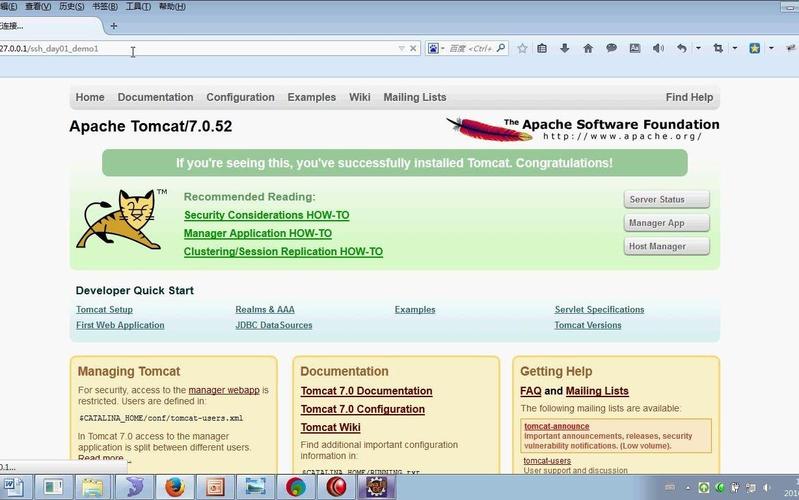The height and width of the screenshot is (500, 799).
Task: Bookmark this page with the star icon
Action: coord(522,48)
